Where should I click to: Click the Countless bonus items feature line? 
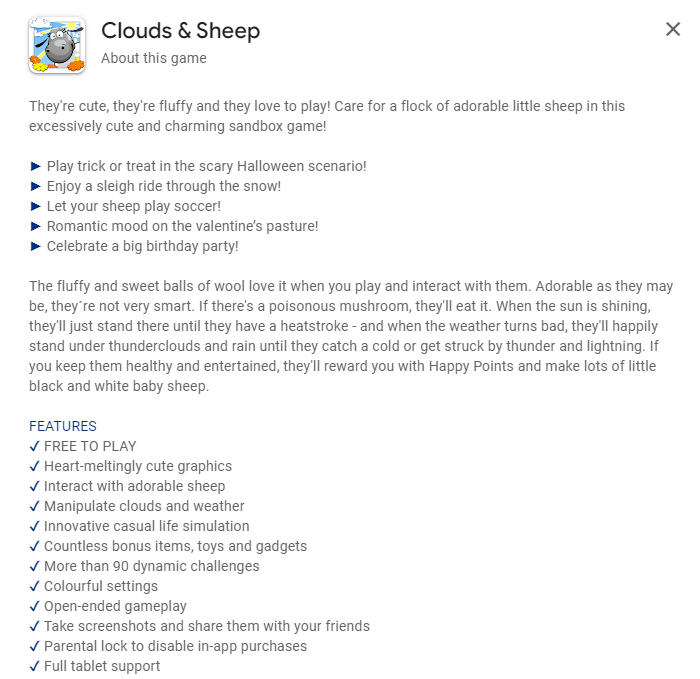tap(175, 546)
